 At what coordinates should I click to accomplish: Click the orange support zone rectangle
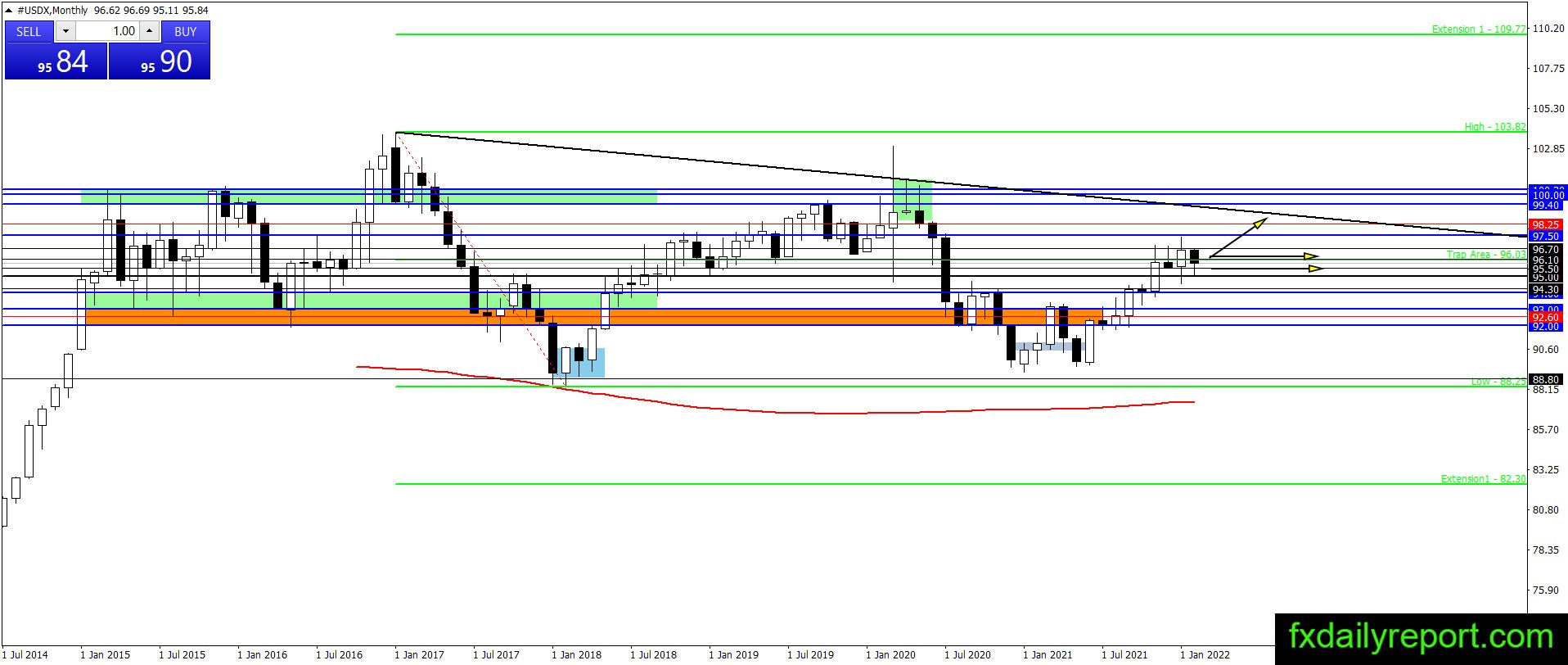click(593, 317)
